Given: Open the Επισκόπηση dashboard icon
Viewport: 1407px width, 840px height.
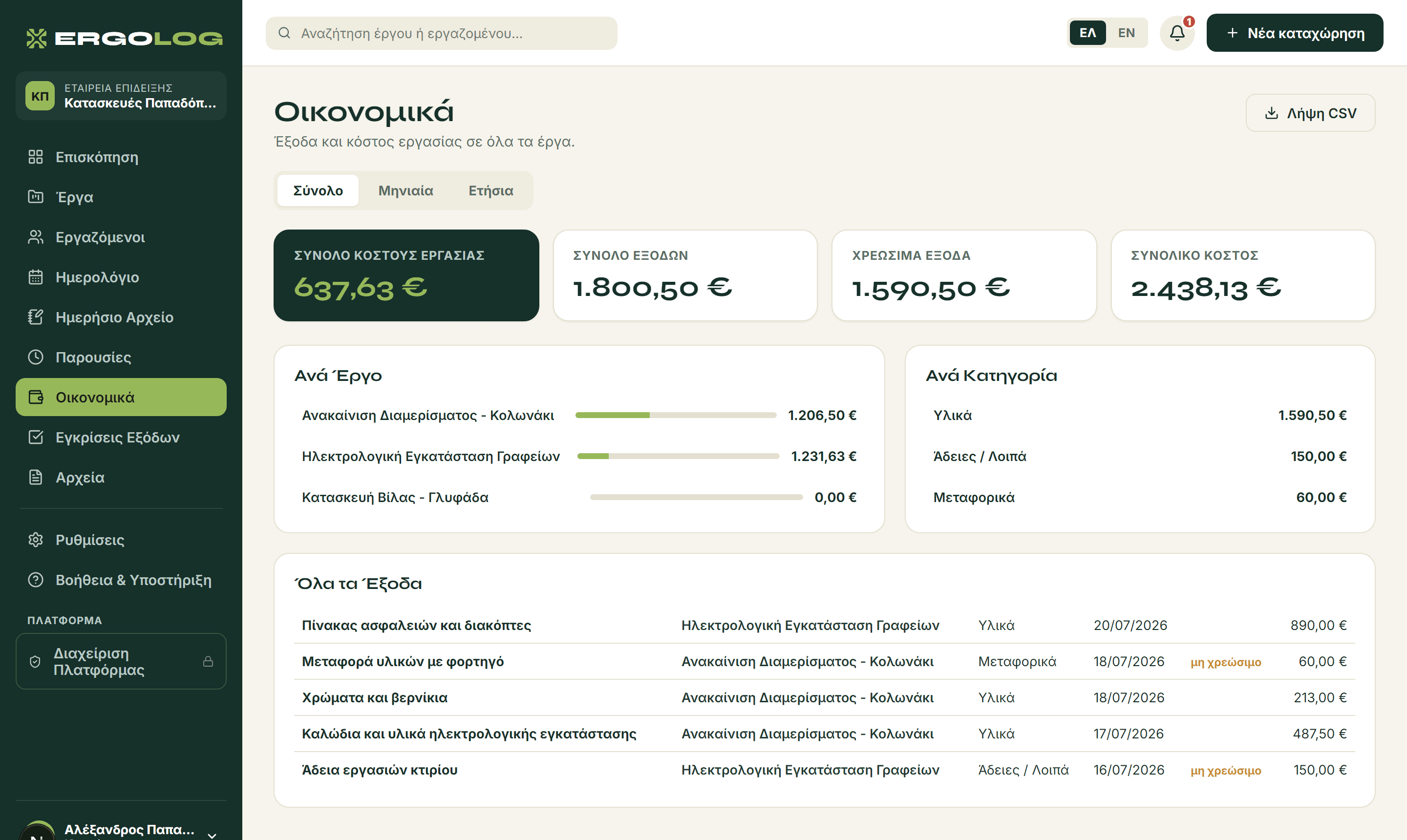Looking at the screenshot, I should click(x=36, y=157).
